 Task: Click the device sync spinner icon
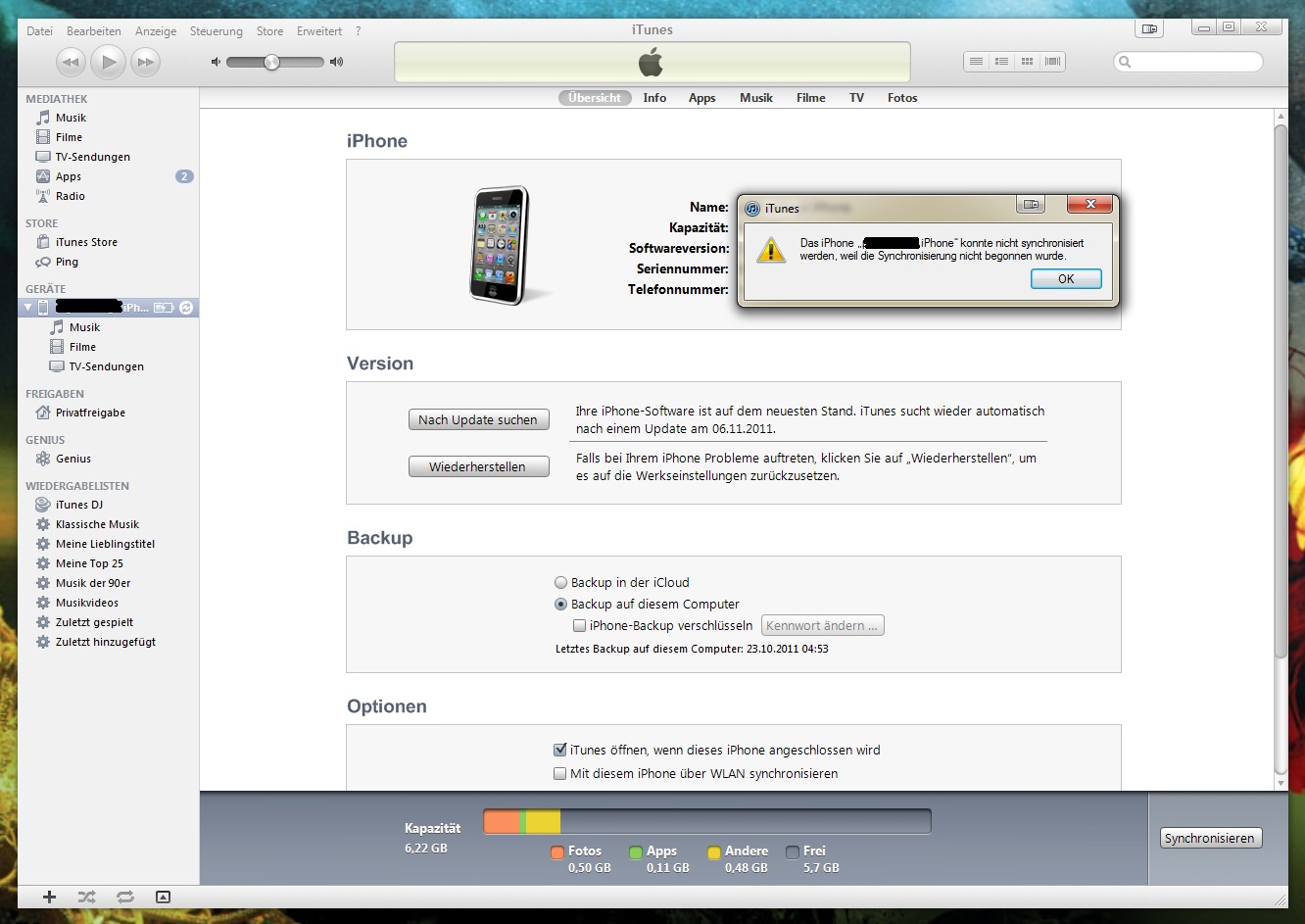coord(186,308)
